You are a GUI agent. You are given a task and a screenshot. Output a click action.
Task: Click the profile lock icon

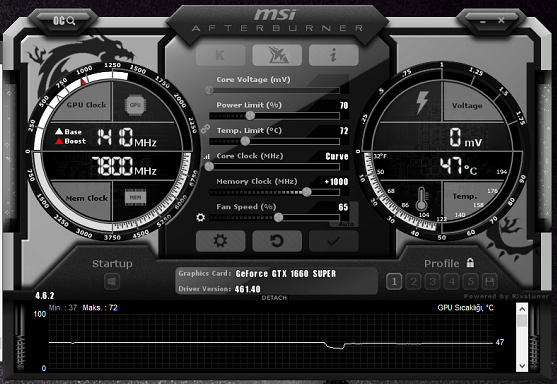tap(470, 263)
